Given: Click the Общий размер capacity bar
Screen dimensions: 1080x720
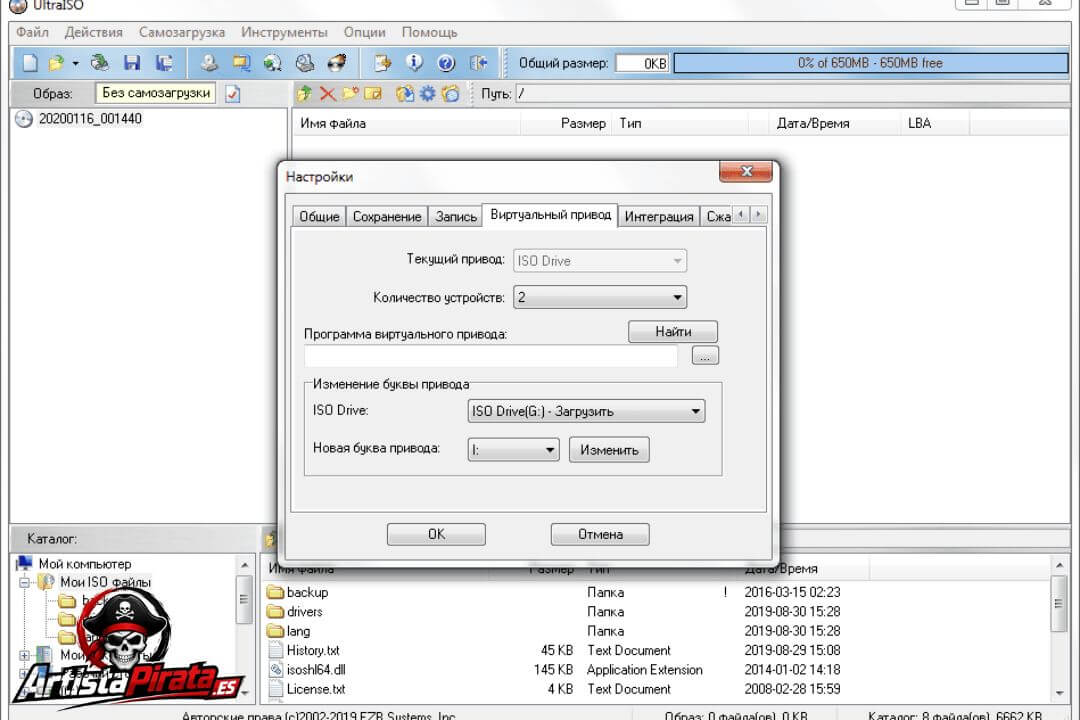Looking at the screenshot, I should pyautogui.click(x=871, y=63).
